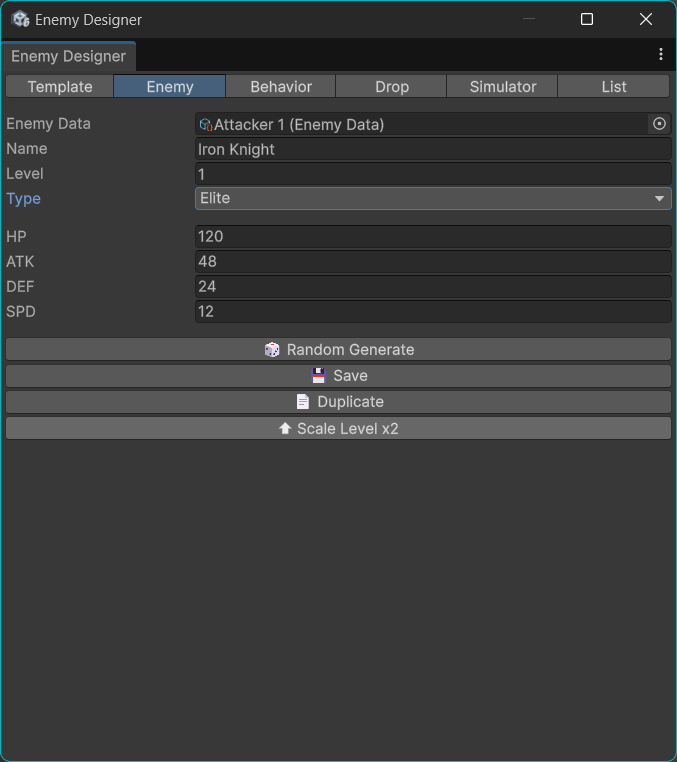The width and height of the screenshot is (677, 762).
Task: Click the up arrow icon on Scale Level
Action: click(x=285, y=428)
